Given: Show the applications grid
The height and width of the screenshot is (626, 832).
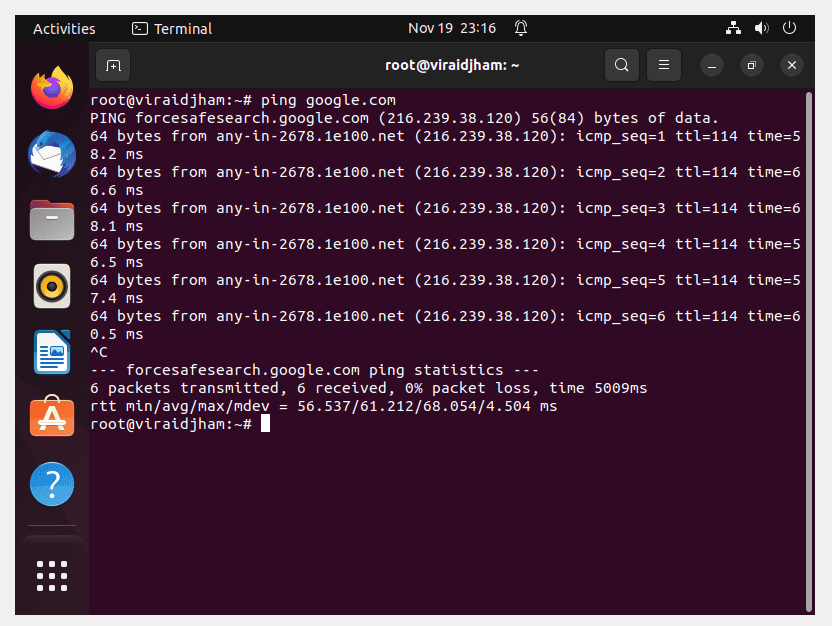Looking at the screenshot, I should tap(52, 576).
